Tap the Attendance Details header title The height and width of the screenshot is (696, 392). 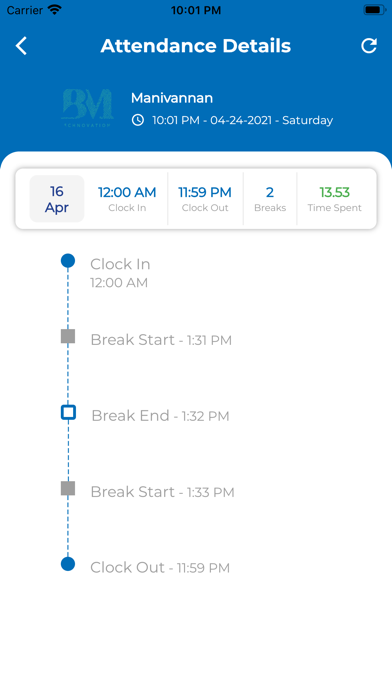coord(196,46)
